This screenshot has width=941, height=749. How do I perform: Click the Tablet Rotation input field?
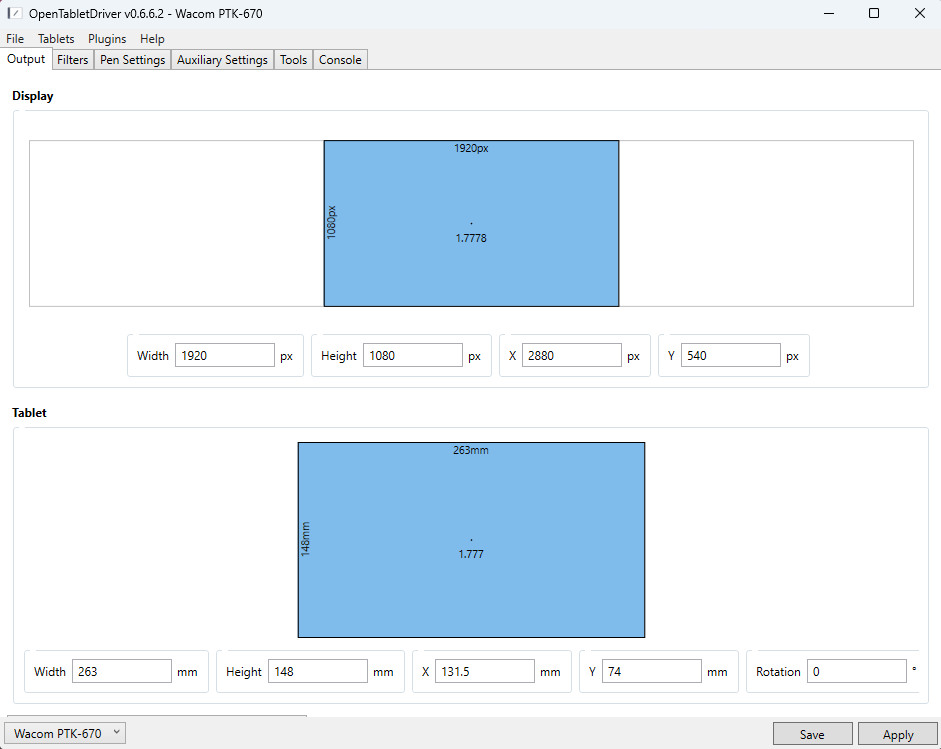coord(856,672)
